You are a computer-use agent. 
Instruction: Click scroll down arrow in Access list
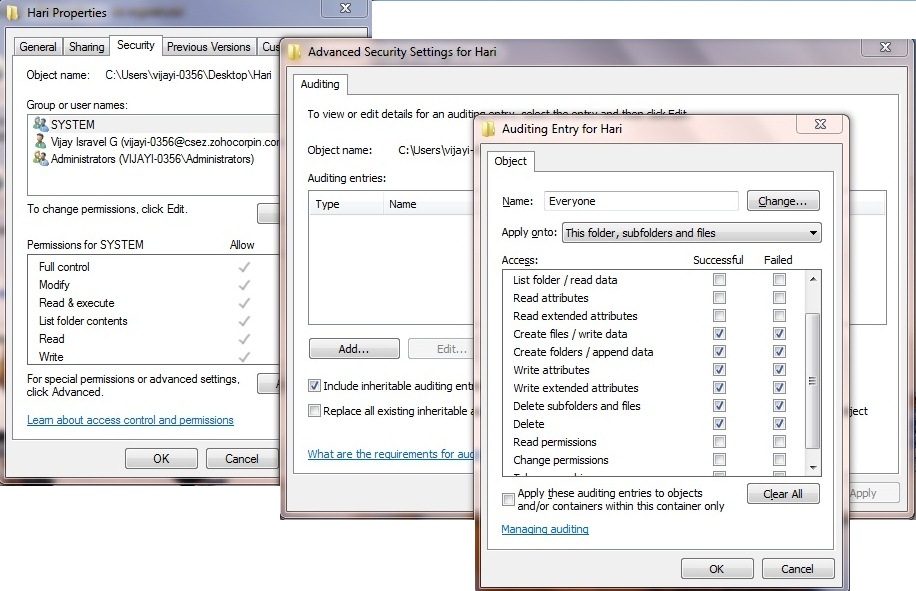click(813, 468)
